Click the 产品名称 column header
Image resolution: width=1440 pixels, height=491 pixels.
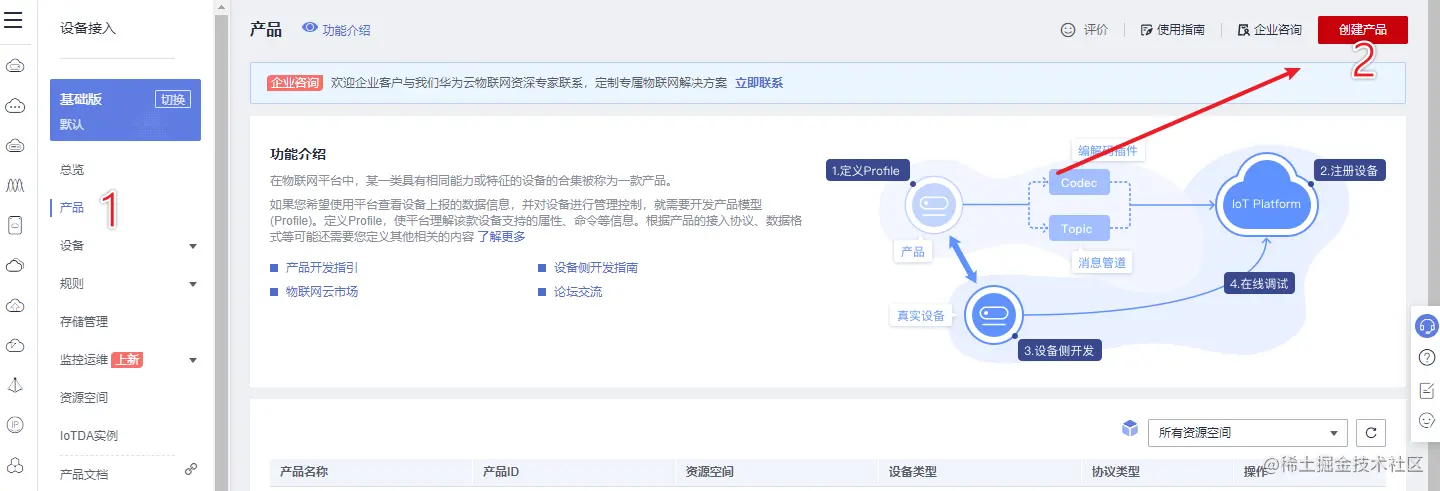tap(303, 471)
